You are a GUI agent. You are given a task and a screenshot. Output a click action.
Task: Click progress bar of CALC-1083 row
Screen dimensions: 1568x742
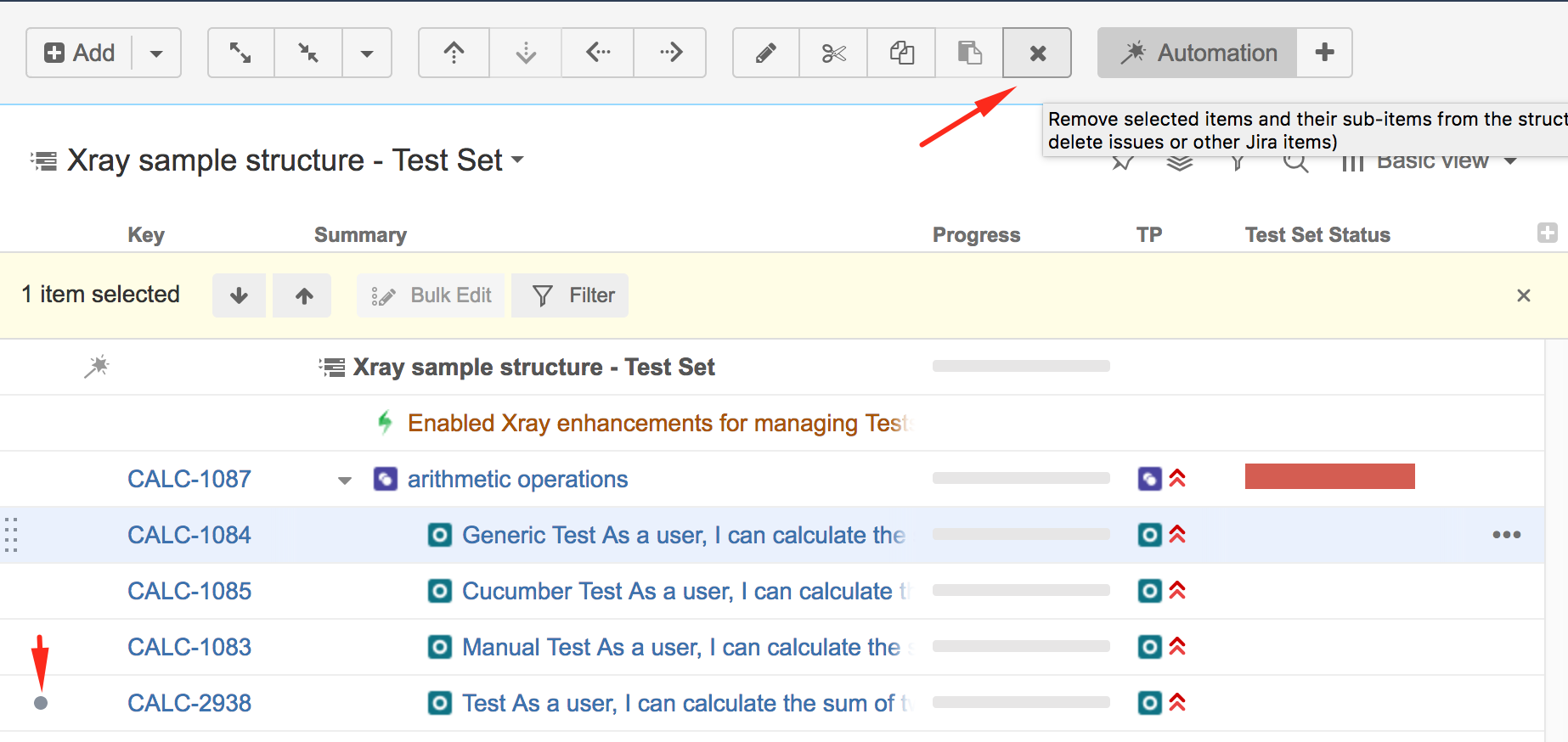(1021, 646)
